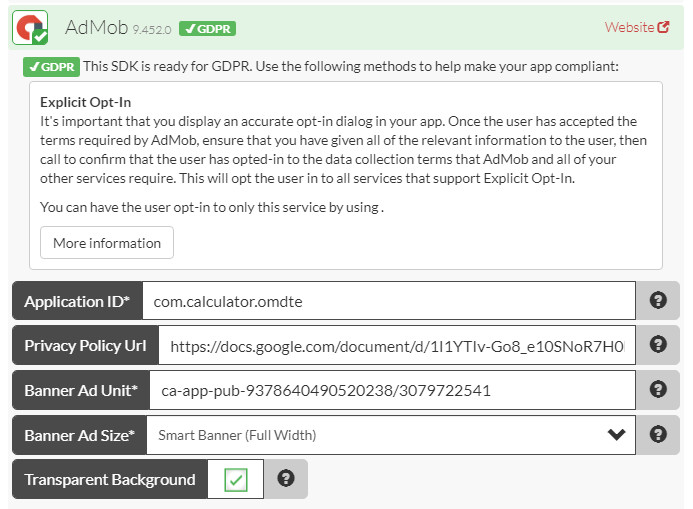The image size is (693, 509).
Task: Click the Application ID input field
Action: click(388, 300)
